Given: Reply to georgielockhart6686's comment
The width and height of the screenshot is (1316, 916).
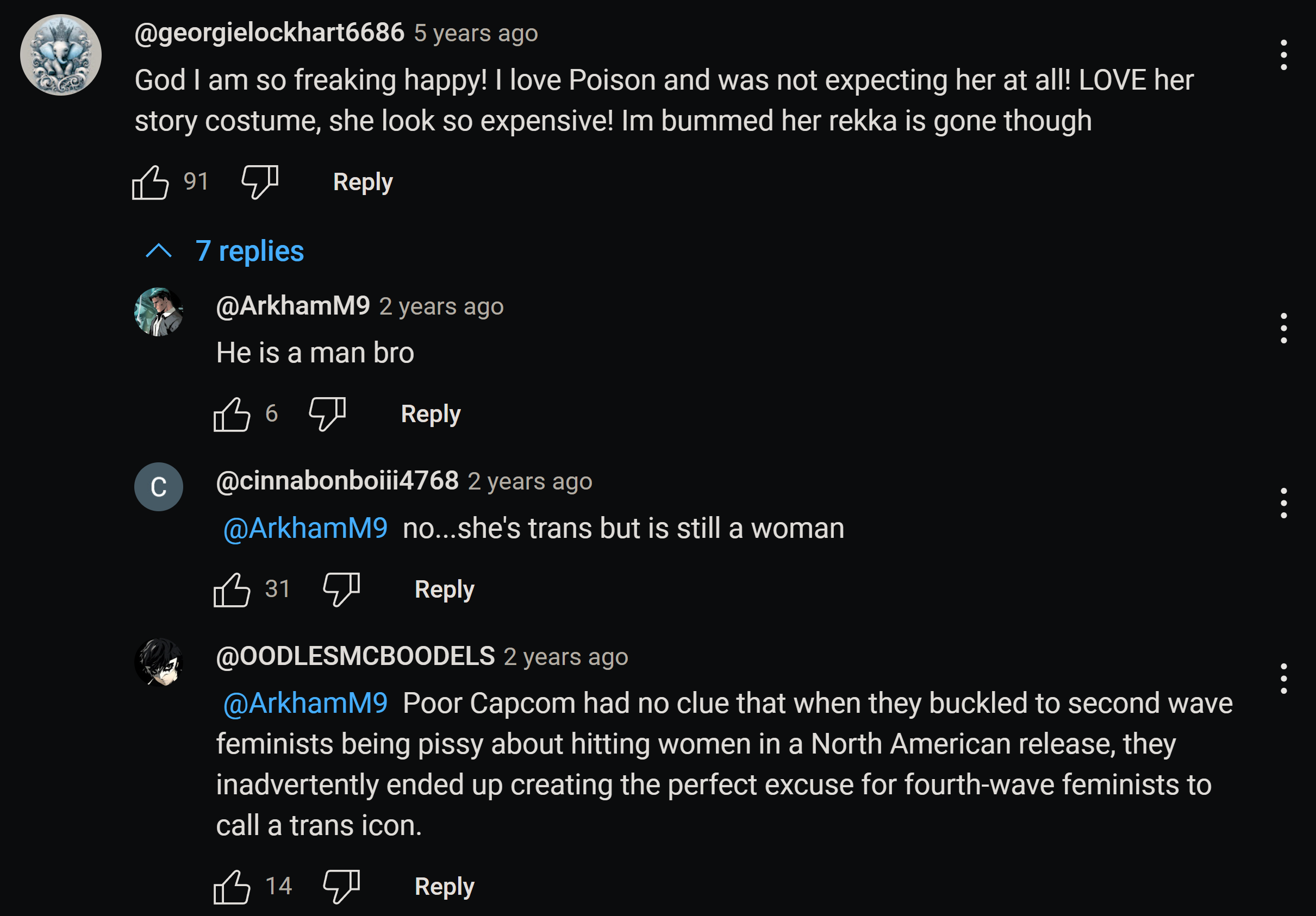Looking at the screenshot, I should point(363,182).
